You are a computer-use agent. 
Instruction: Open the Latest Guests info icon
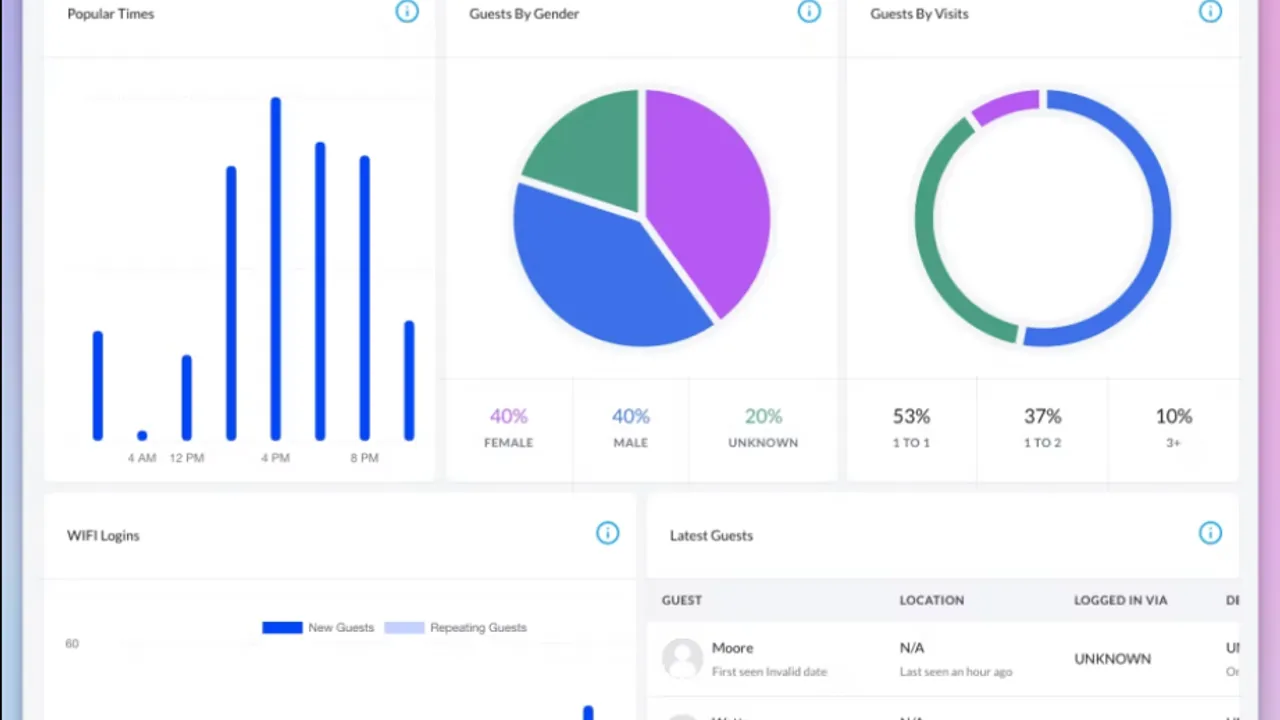[1210, 533]
